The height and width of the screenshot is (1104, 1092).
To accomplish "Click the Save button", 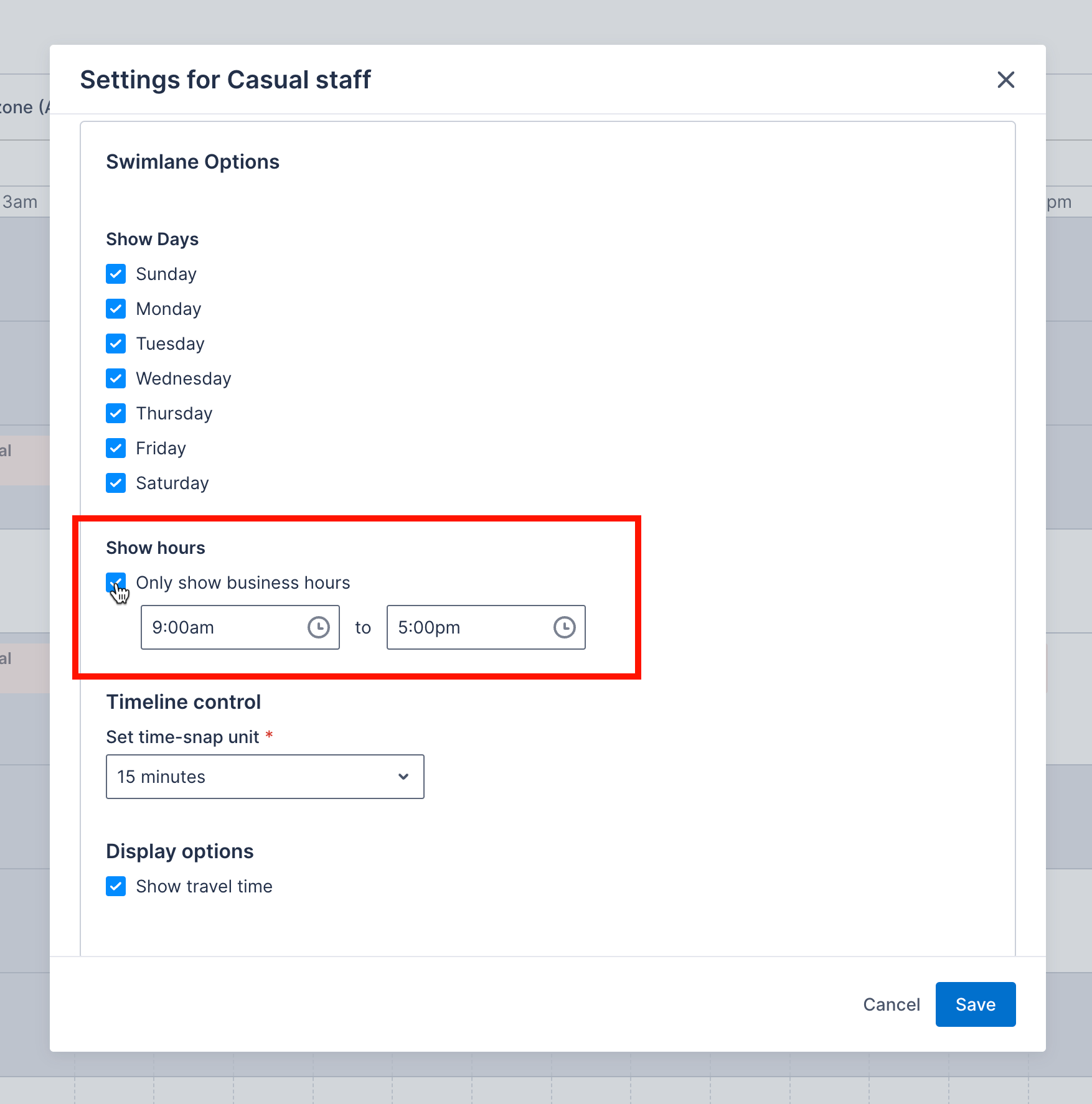I will point(975,1004).
